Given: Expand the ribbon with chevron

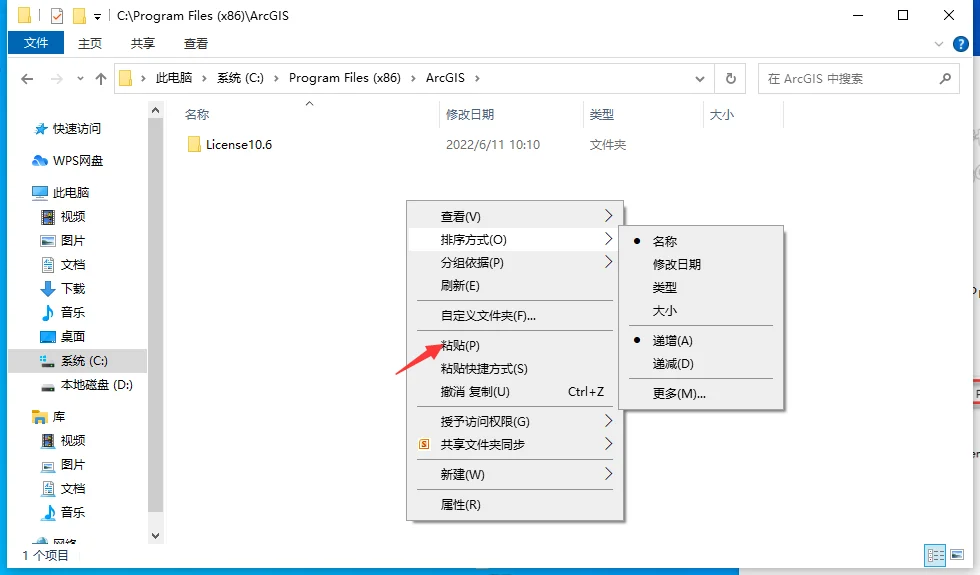Looking at the screenshot, I should (938, 44).
